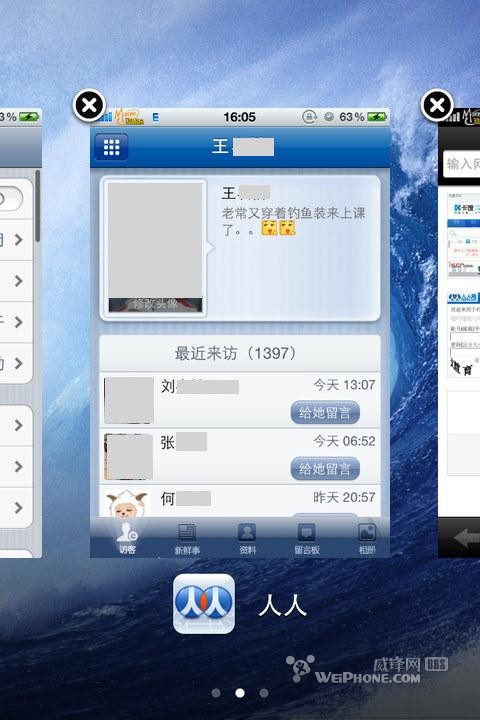Open the 相册 tab

(x=367, y=539)
